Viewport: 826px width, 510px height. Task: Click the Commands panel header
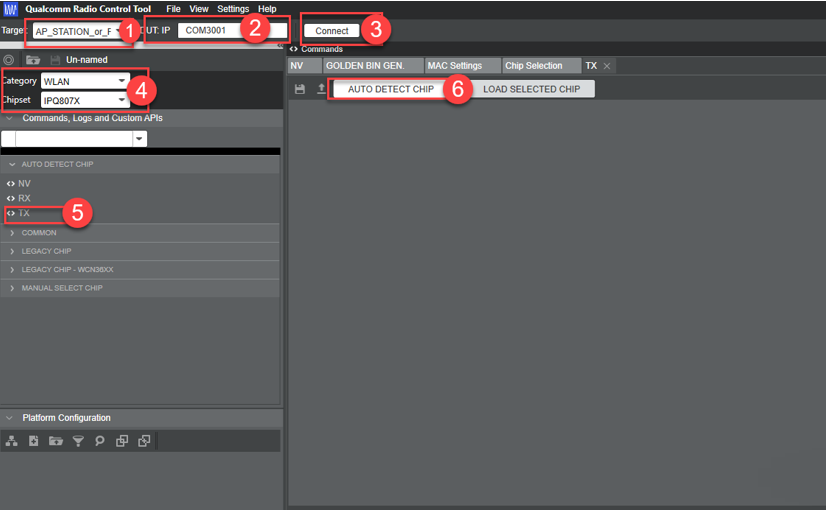(x=321, y=49)
